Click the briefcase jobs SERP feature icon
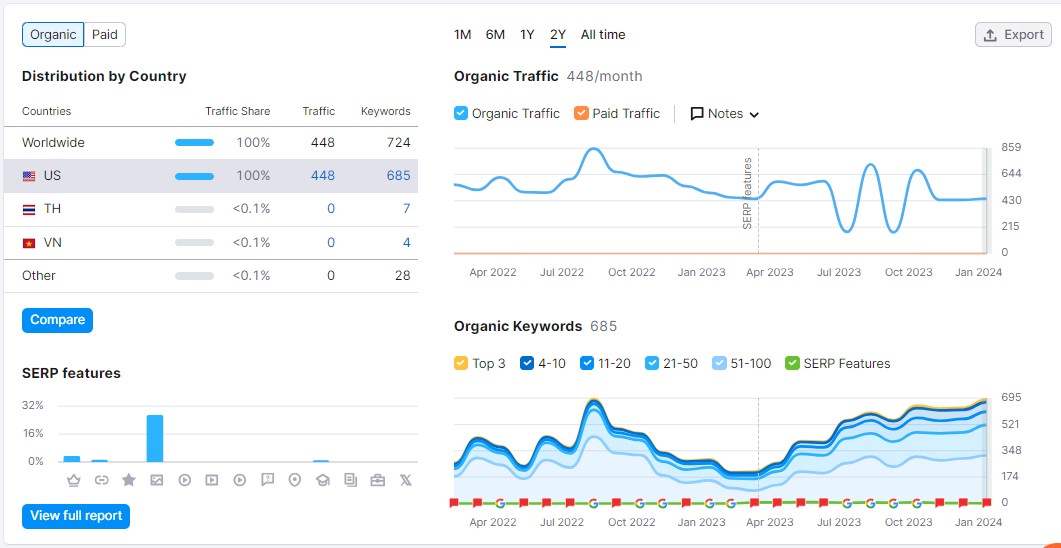 pyautogui.click(x=377, y=480)
